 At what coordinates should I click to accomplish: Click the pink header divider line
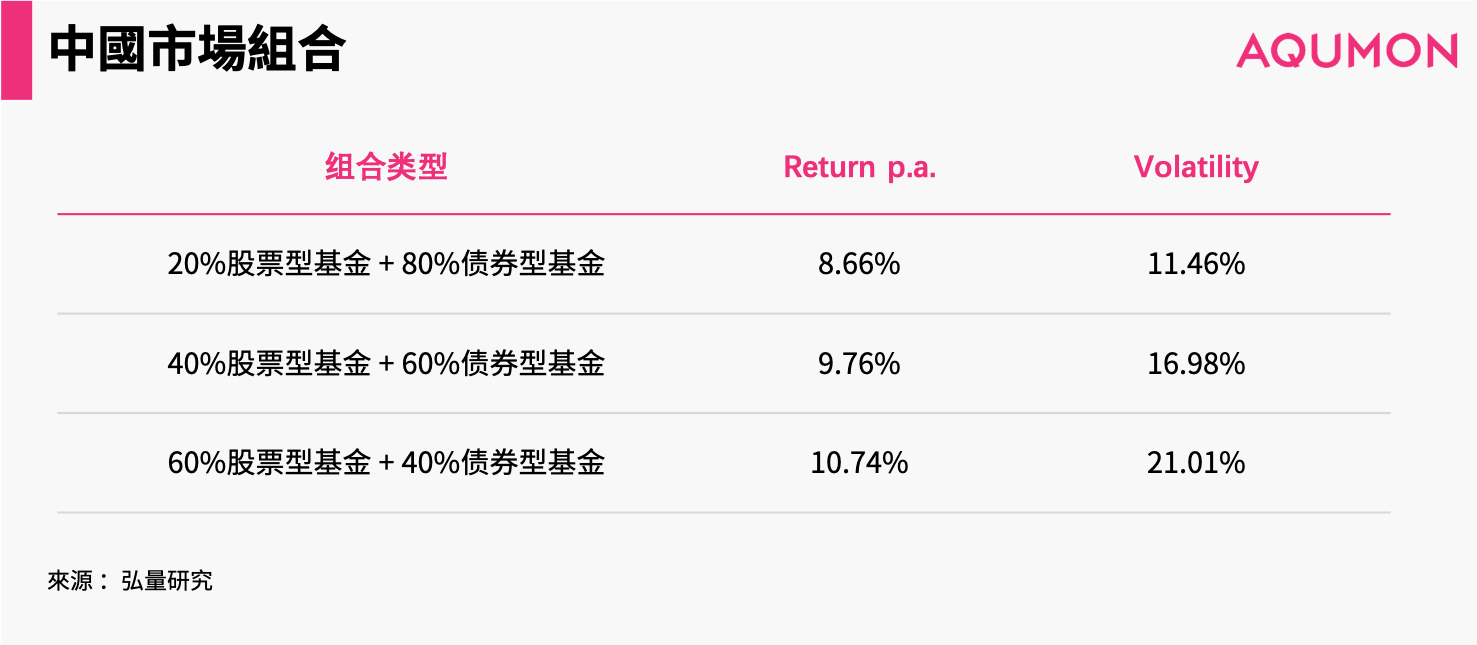[x=724, y=214]
